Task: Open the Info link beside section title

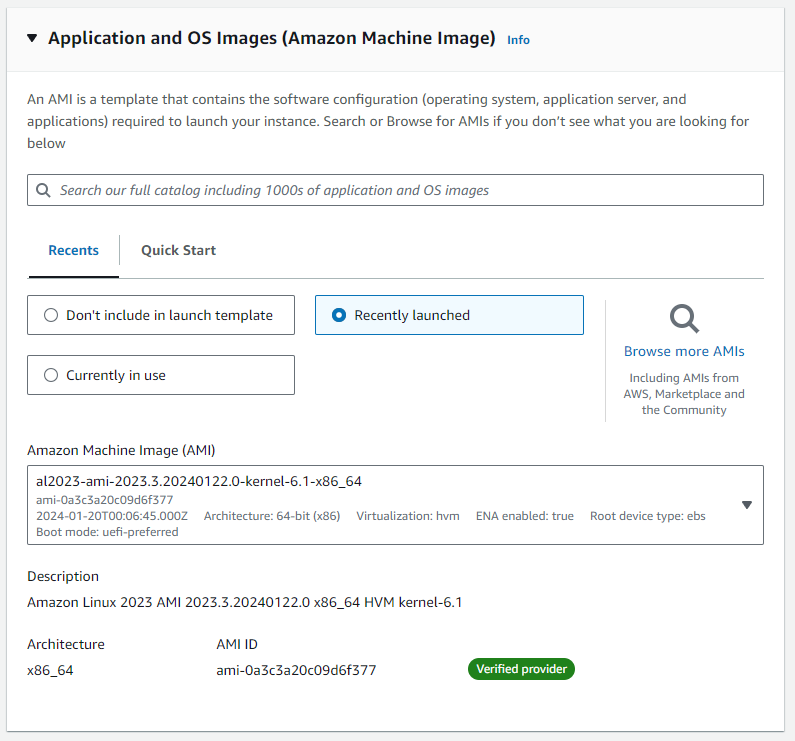Action: point(518,40)
